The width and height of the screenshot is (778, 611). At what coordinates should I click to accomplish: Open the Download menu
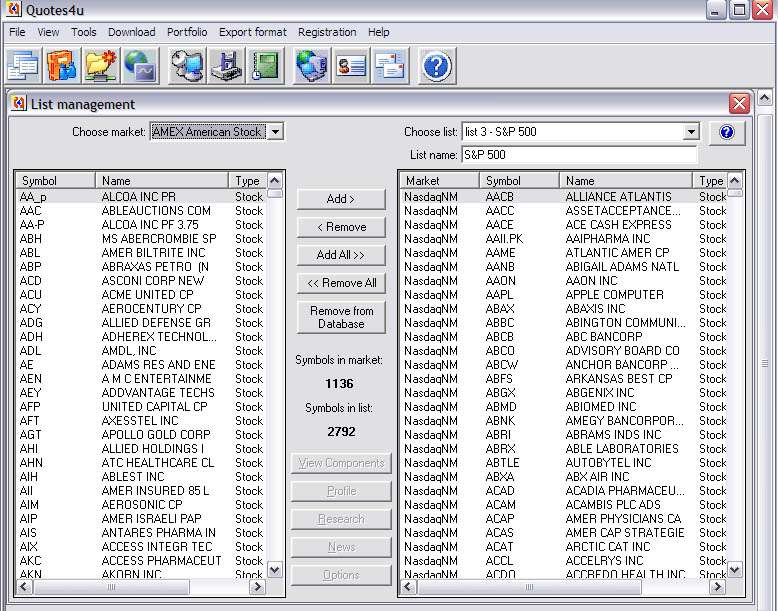pyautogui.click(x=131, y=32)
